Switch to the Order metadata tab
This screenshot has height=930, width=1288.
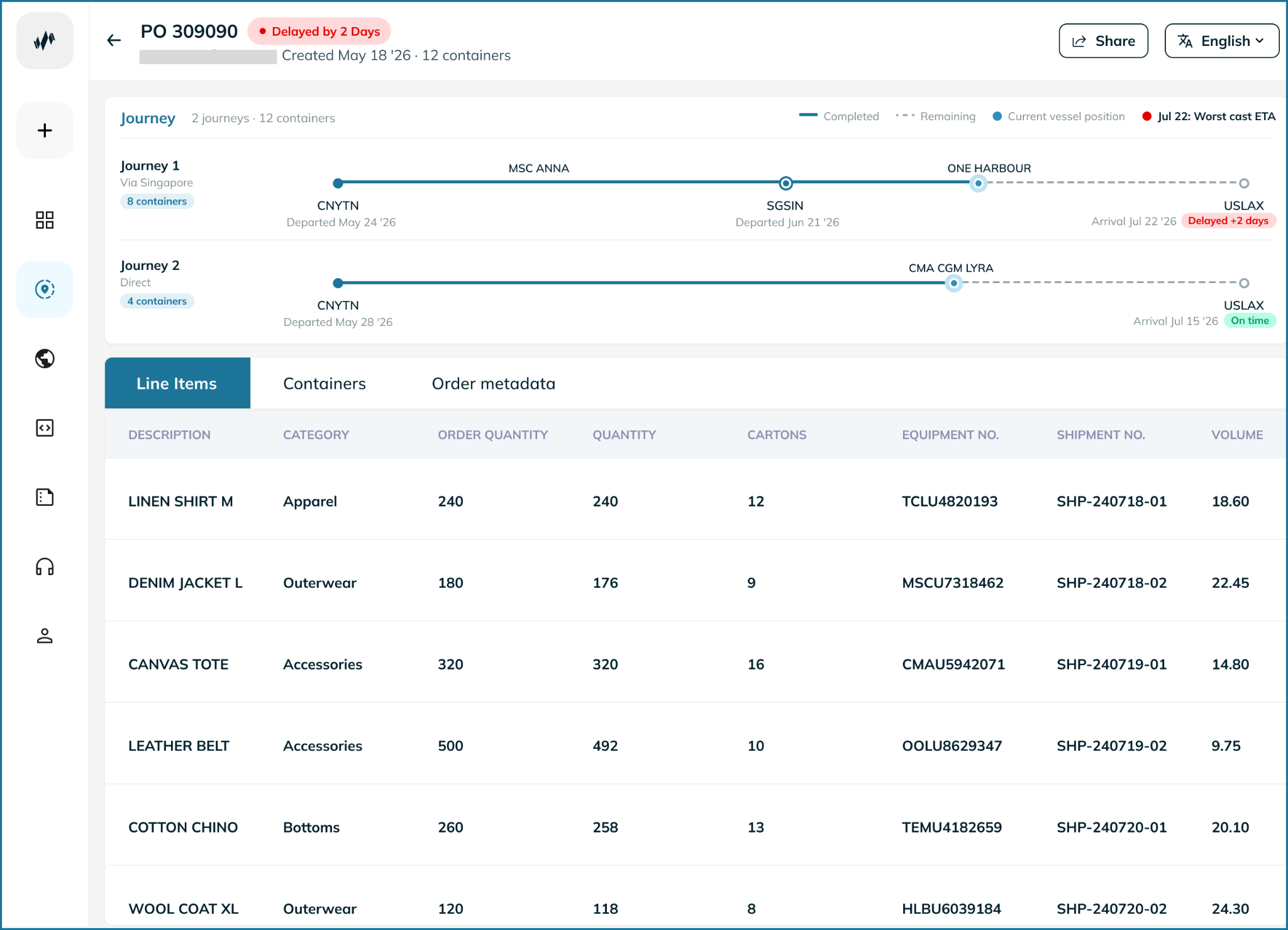point(494,383)
